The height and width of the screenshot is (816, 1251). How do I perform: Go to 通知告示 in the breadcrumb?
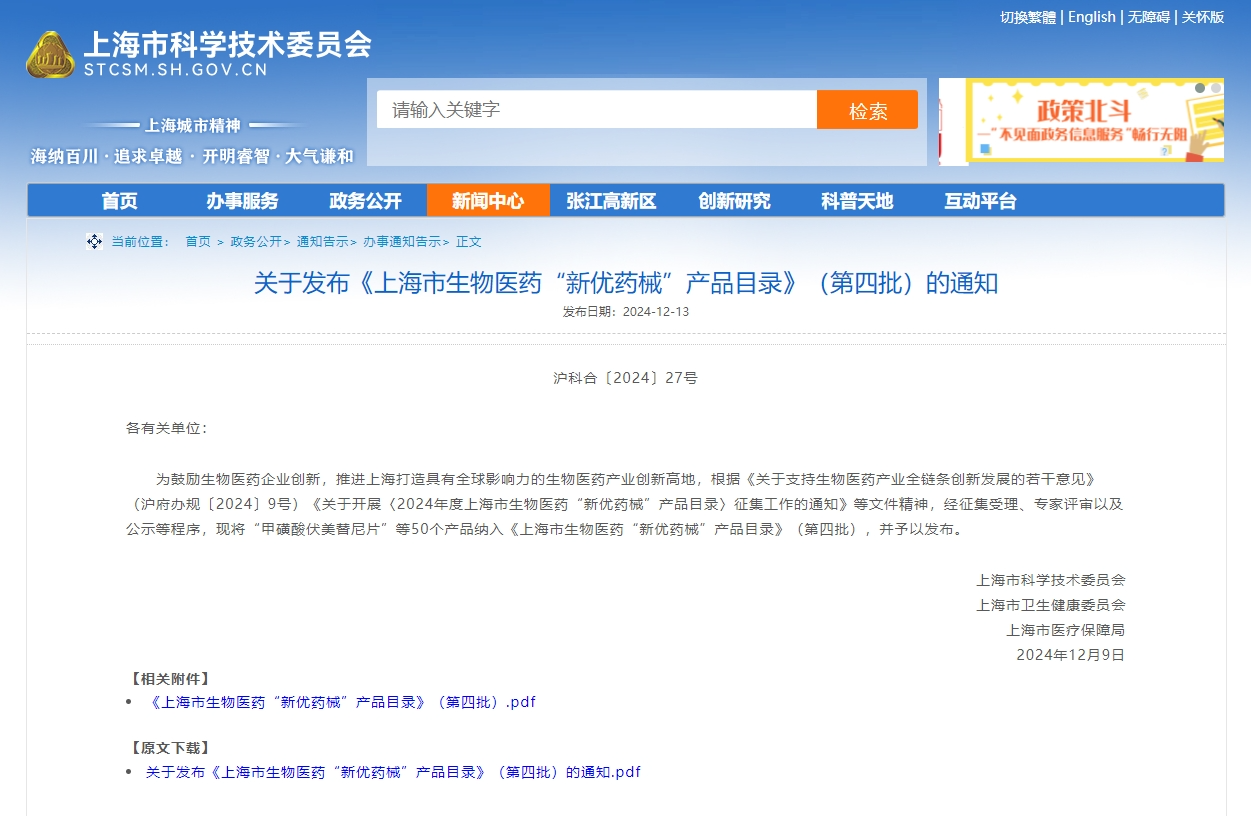[x=322, y=242]
